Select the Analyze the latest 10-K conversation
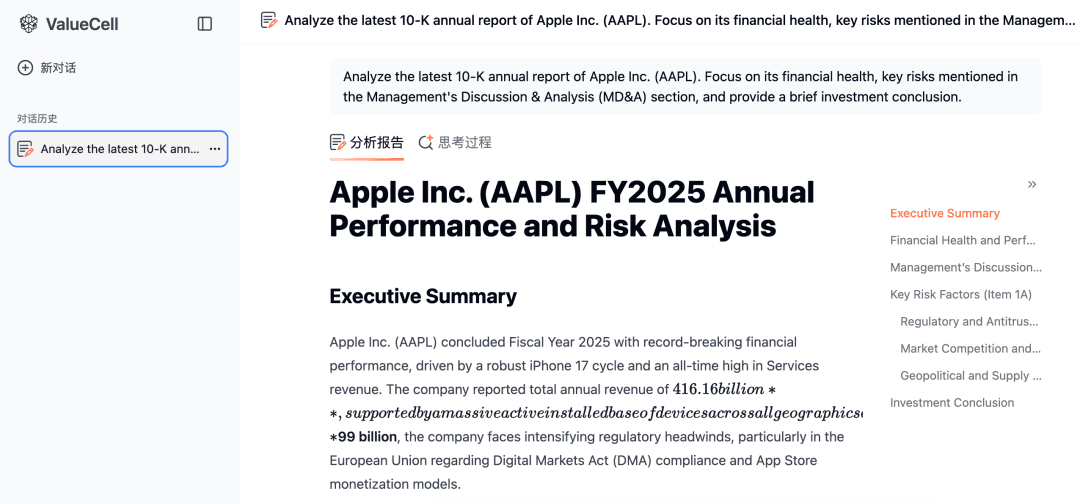This screenshot has height=504, width=1080. 118,149
